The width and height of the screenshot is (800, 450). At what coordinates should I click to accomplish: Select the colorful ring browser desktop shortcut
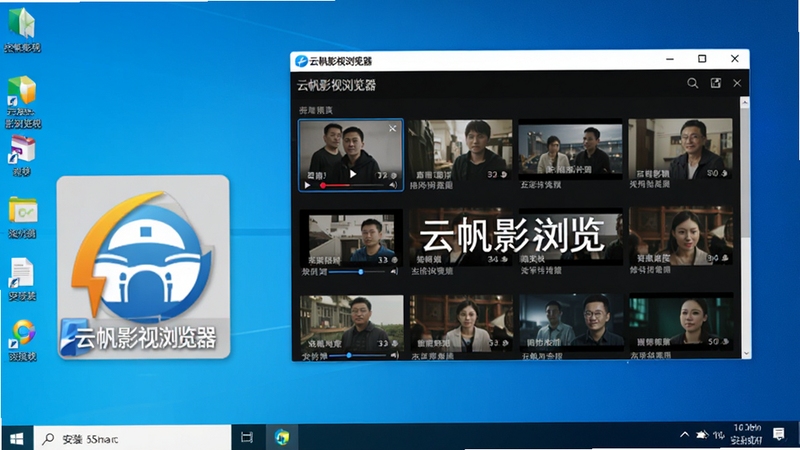pyautogui.click(x=23, y=340)
